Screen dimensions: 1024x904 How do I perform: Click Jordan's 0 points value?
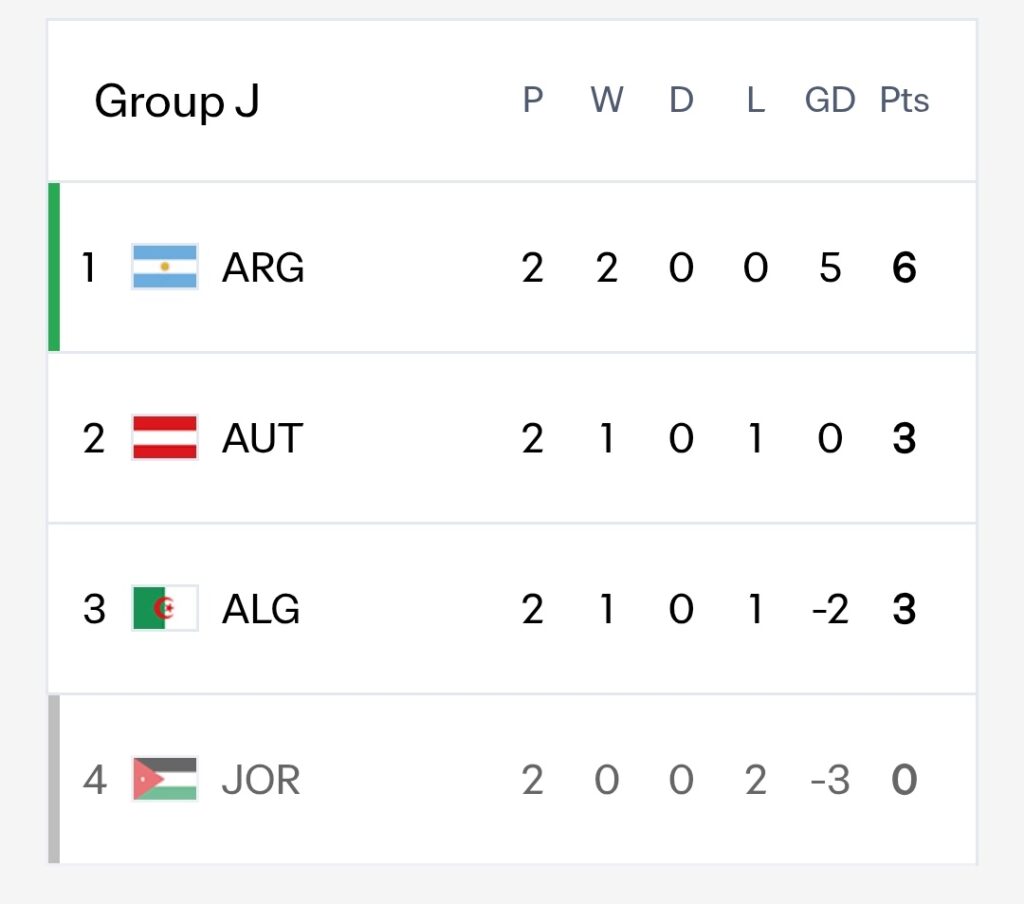tap(904, 779)
